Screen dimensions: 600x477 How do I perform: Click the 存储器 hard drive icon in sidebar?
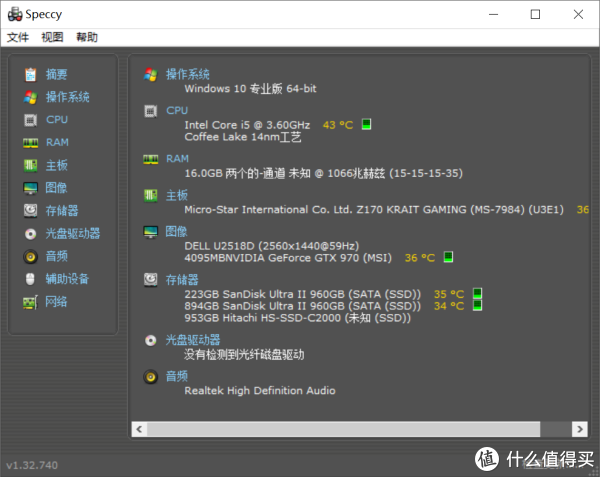pos(31,211)
